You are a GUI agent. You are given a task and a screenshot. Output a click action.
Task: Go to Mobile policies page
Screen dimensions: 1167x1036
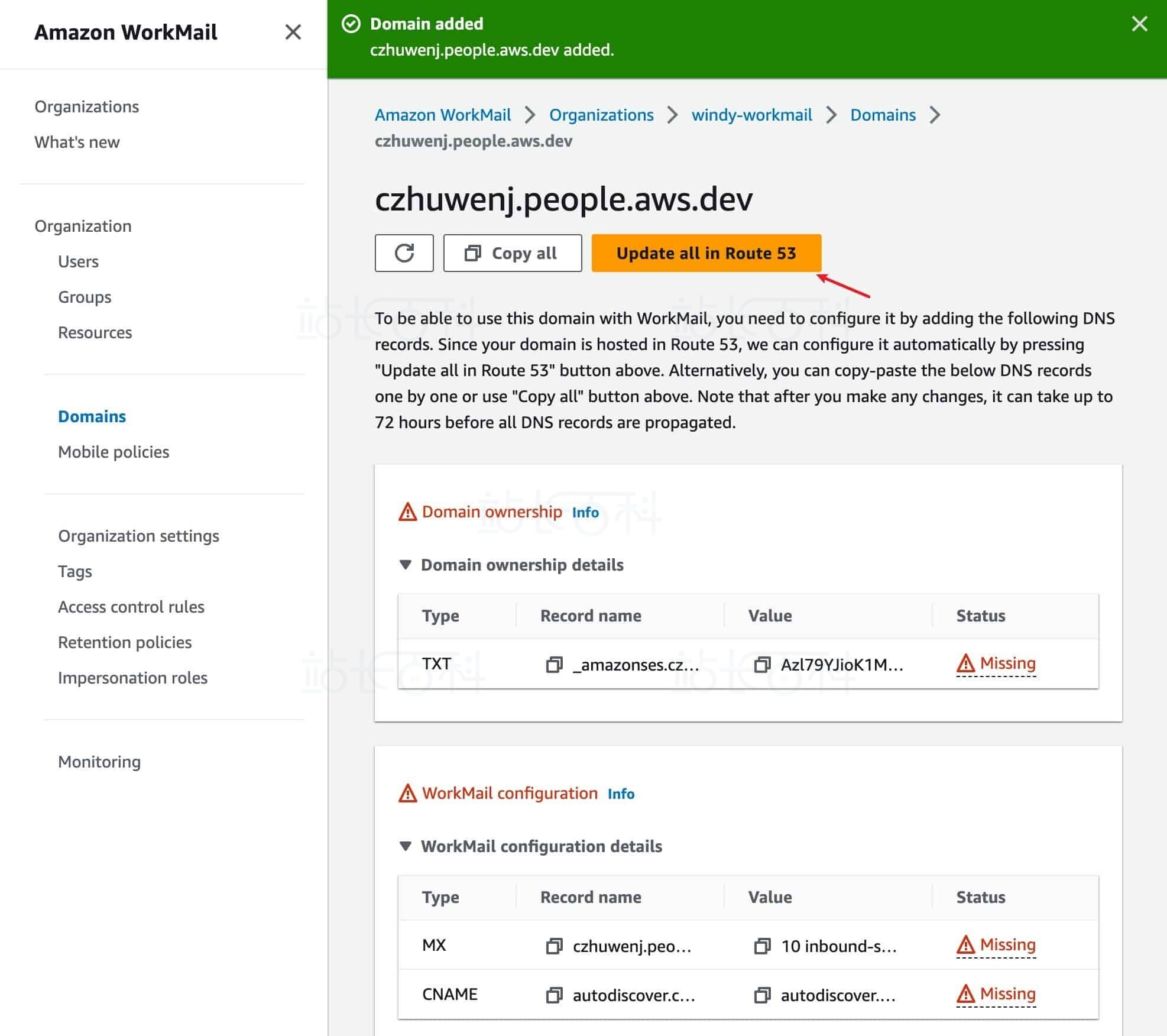[114, 452]
